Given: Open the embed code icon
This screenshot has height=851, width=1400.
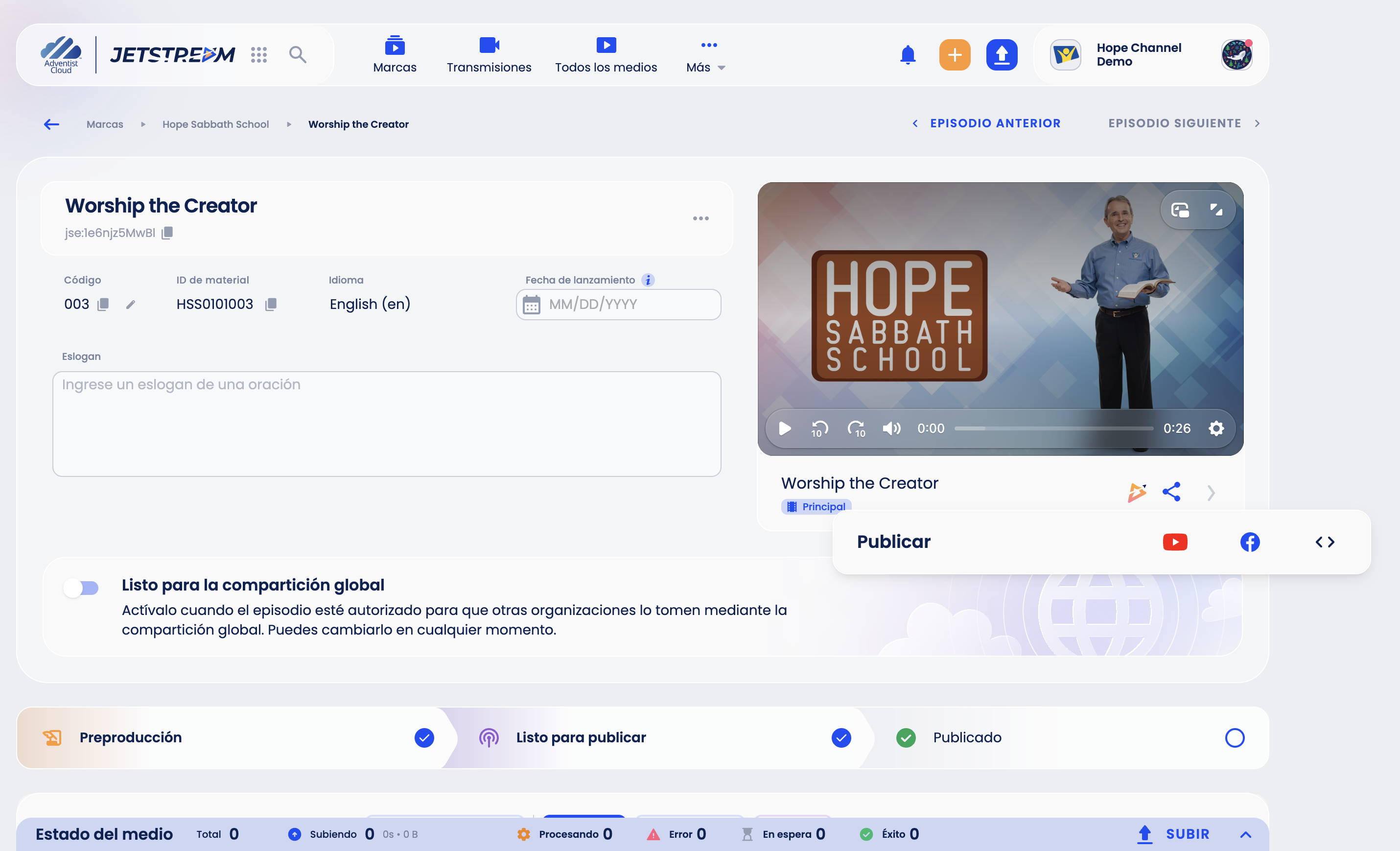Looking at the screenshot, I should tap(1325, 542).
